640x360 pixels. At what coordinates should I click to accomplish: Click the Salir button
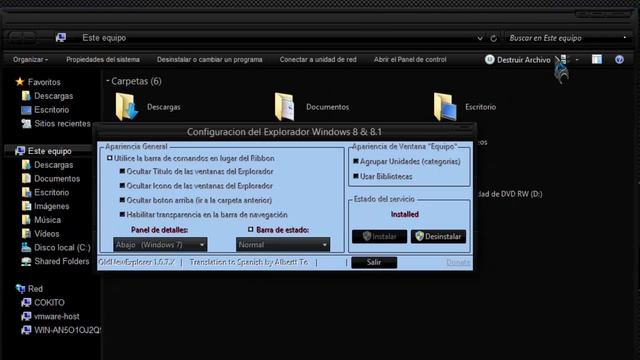(x=374, y=262)
